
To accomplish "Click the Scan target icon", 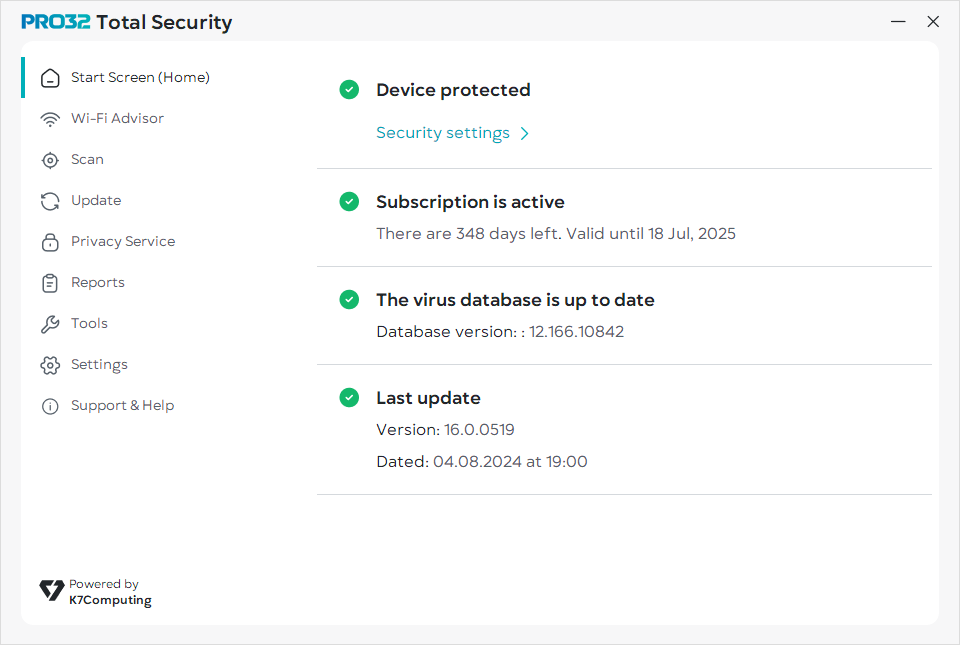I will click(50, 160).
